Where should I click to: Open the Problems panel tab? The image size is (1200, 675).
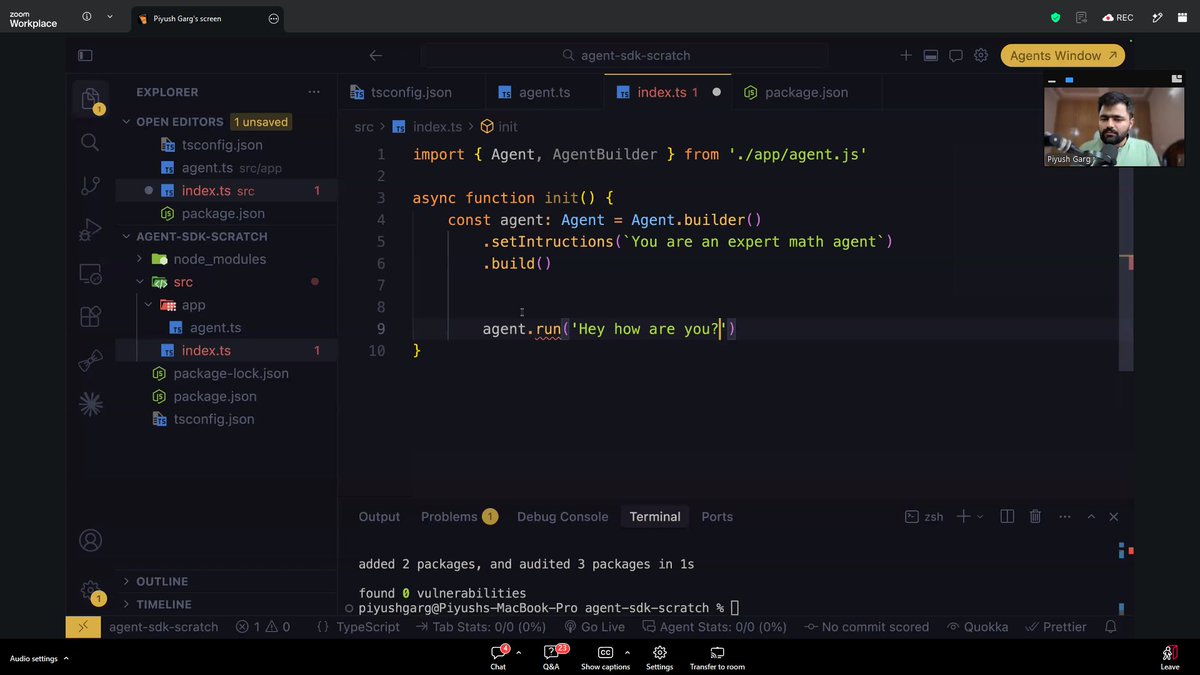point(458,517)
